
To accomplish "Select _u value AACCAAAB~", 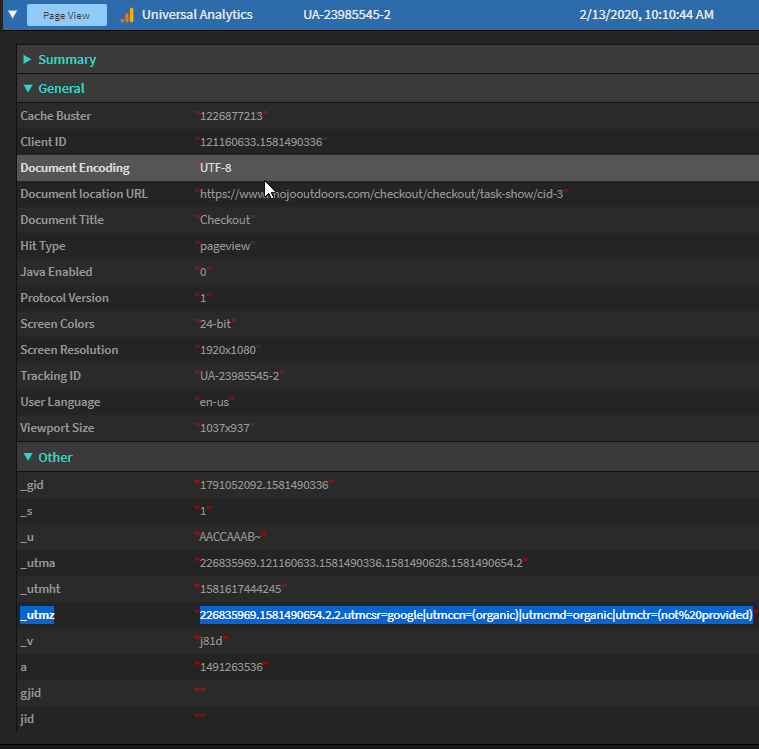I will [230, 537].
